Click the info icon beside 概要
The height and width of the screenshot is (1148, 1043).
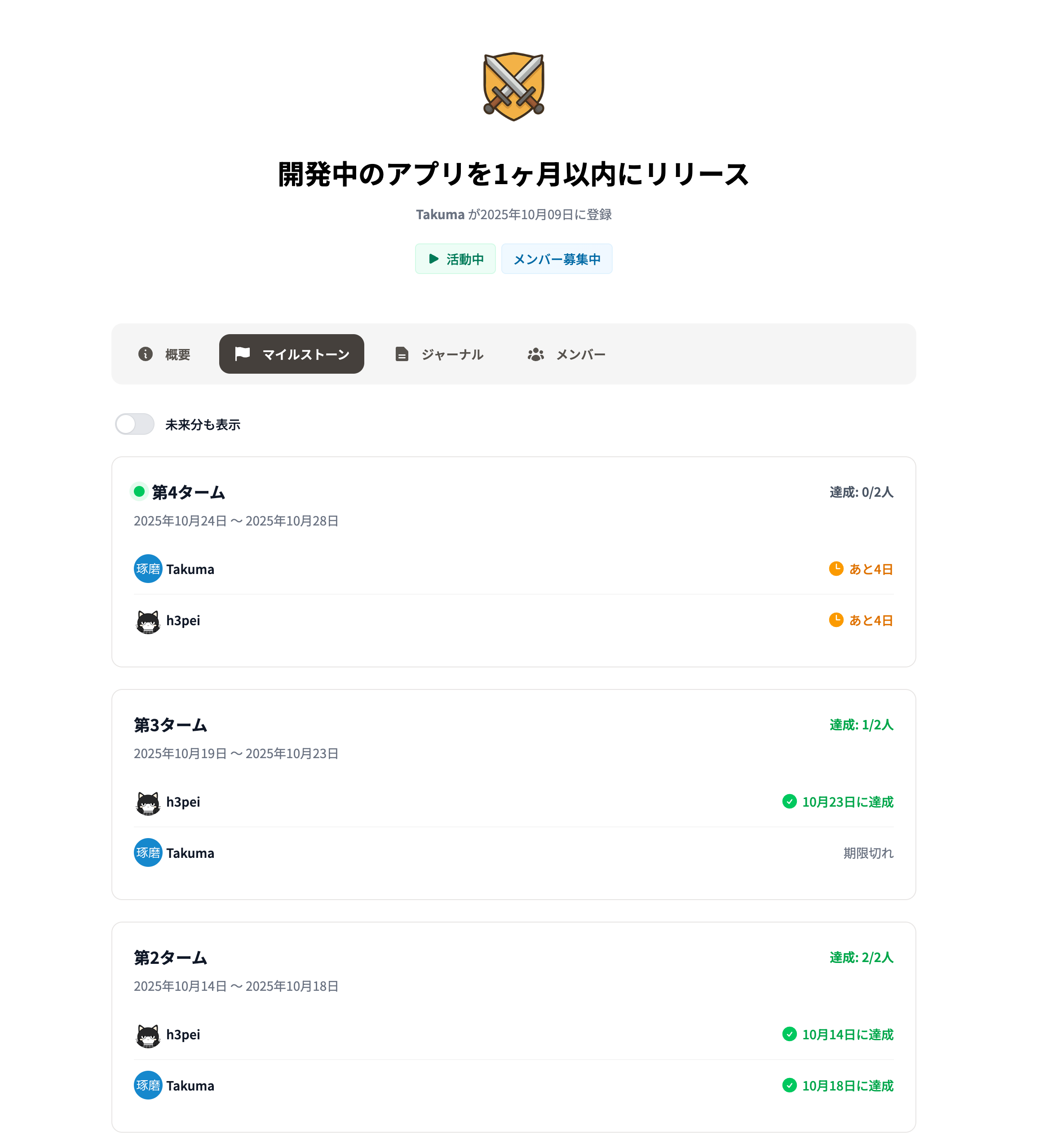pyautogui.click(x=145, y=353)
